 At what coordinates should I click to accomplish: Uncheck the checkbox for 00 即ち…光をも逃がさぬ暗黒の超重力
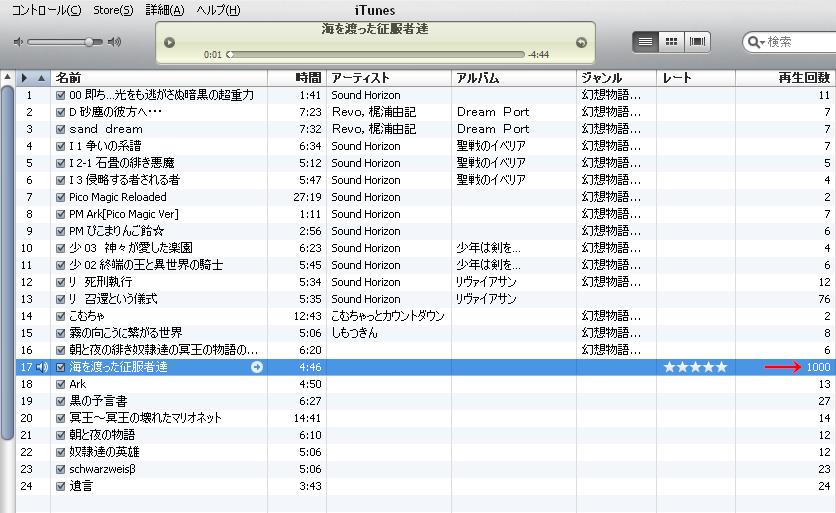(60, 95)
